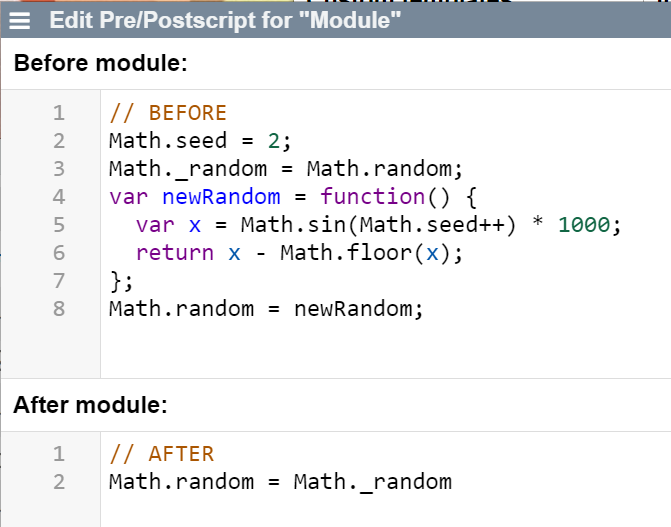671x527 pixels.
Task: Click line number 1 in Before module gutter
Action: tap(59, 112)
